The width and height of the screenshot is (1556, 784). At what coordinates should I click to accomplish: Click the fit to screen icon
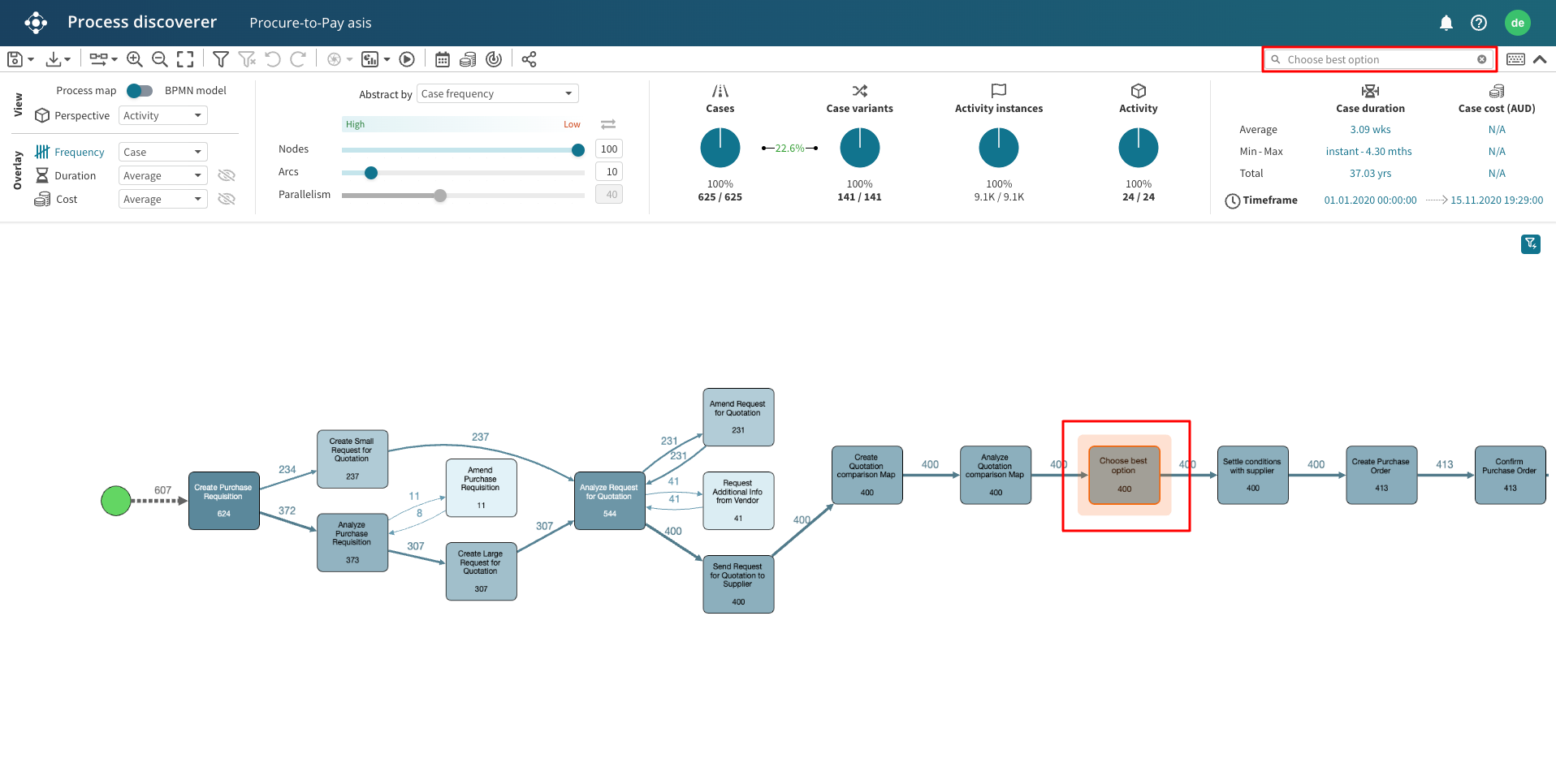pos(185,59)
